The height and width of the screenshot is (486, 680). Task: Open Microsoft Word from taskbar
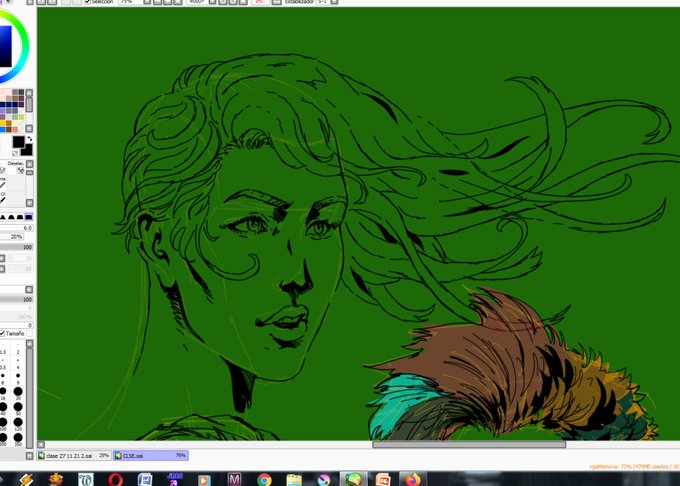click(x=145, y=479)
